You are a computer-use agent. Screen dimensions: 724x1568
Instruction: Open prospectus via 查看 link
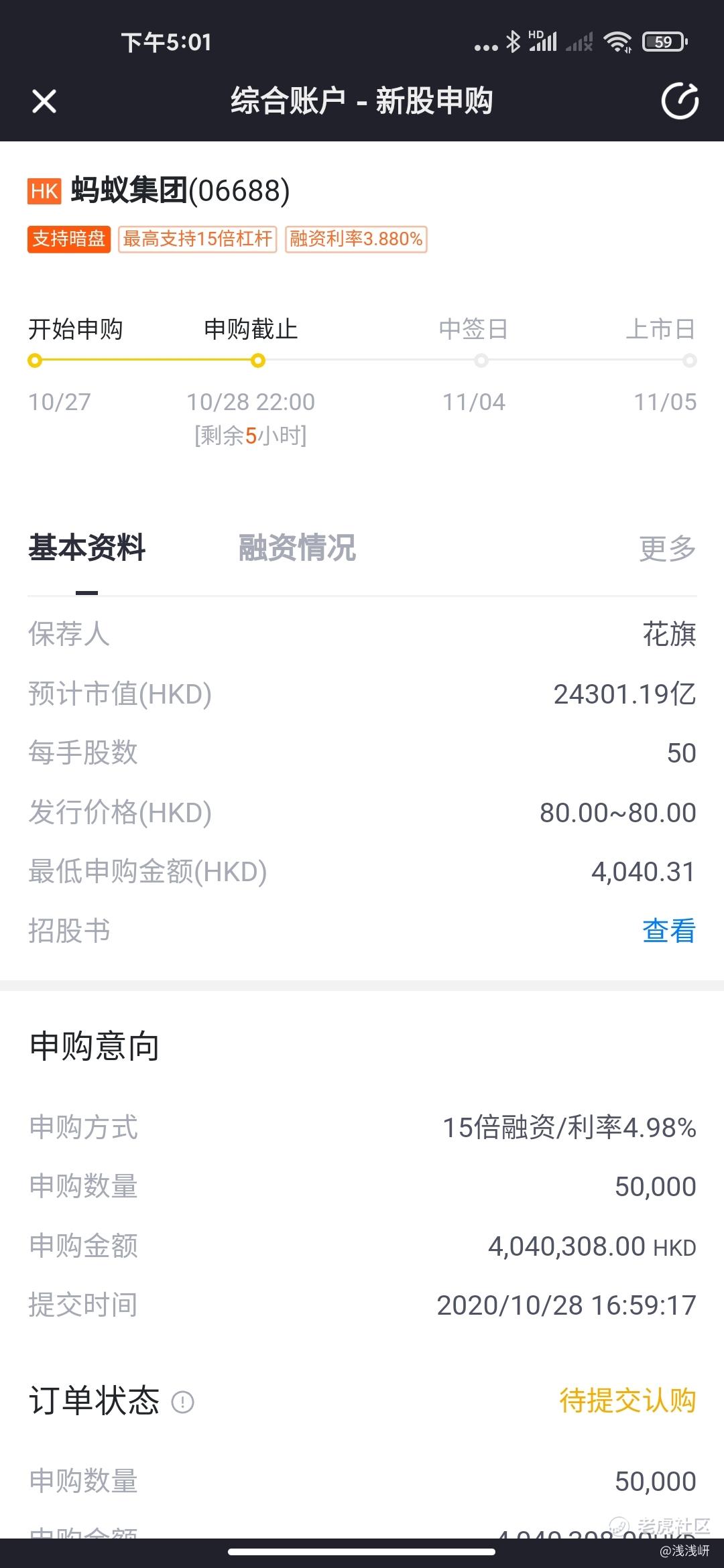669,931
